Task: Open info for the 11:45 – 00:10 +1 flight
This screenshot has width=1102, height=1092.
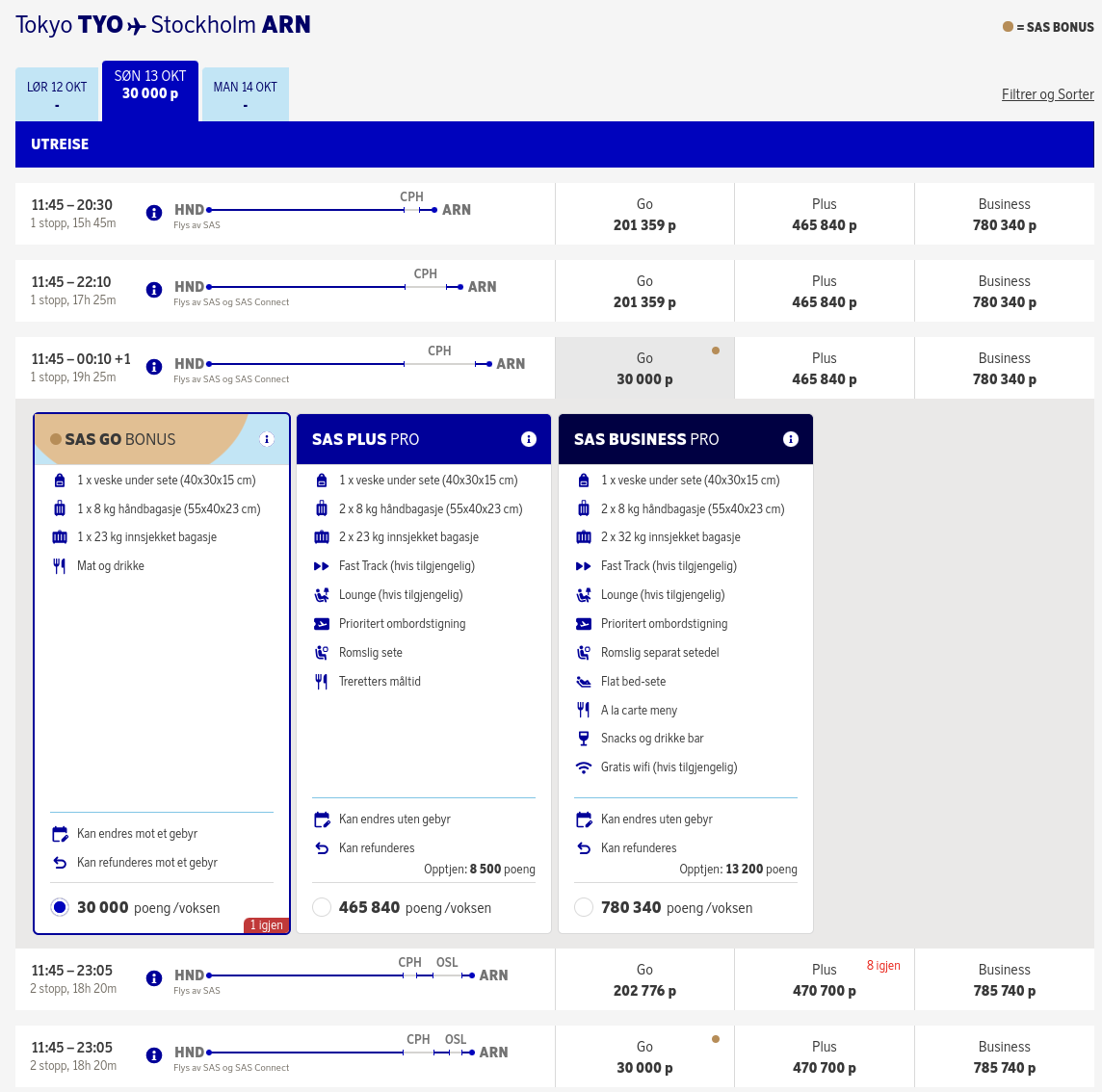Action: point(154,366)
